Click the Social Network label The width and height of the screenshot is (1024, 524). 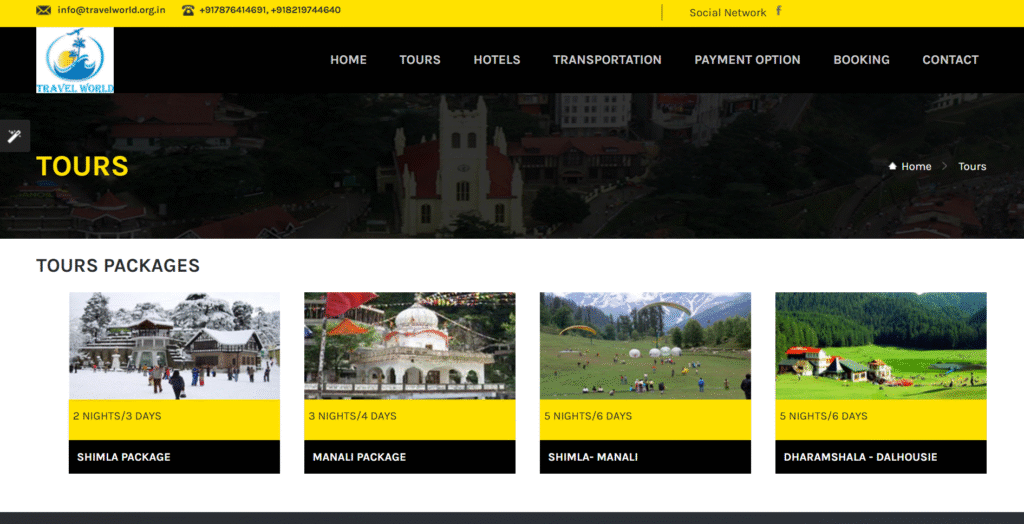click(728, 12)
